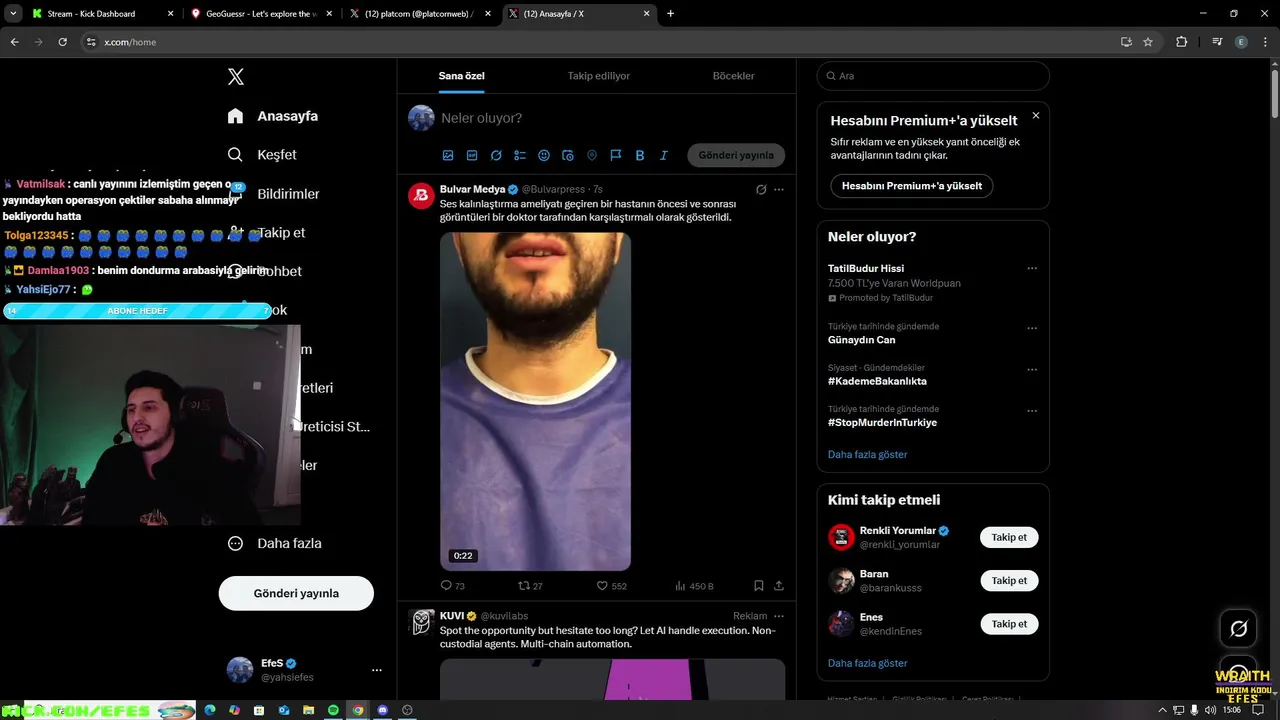
Task: View analytics showing 450 B views
Action: [694, 586]
